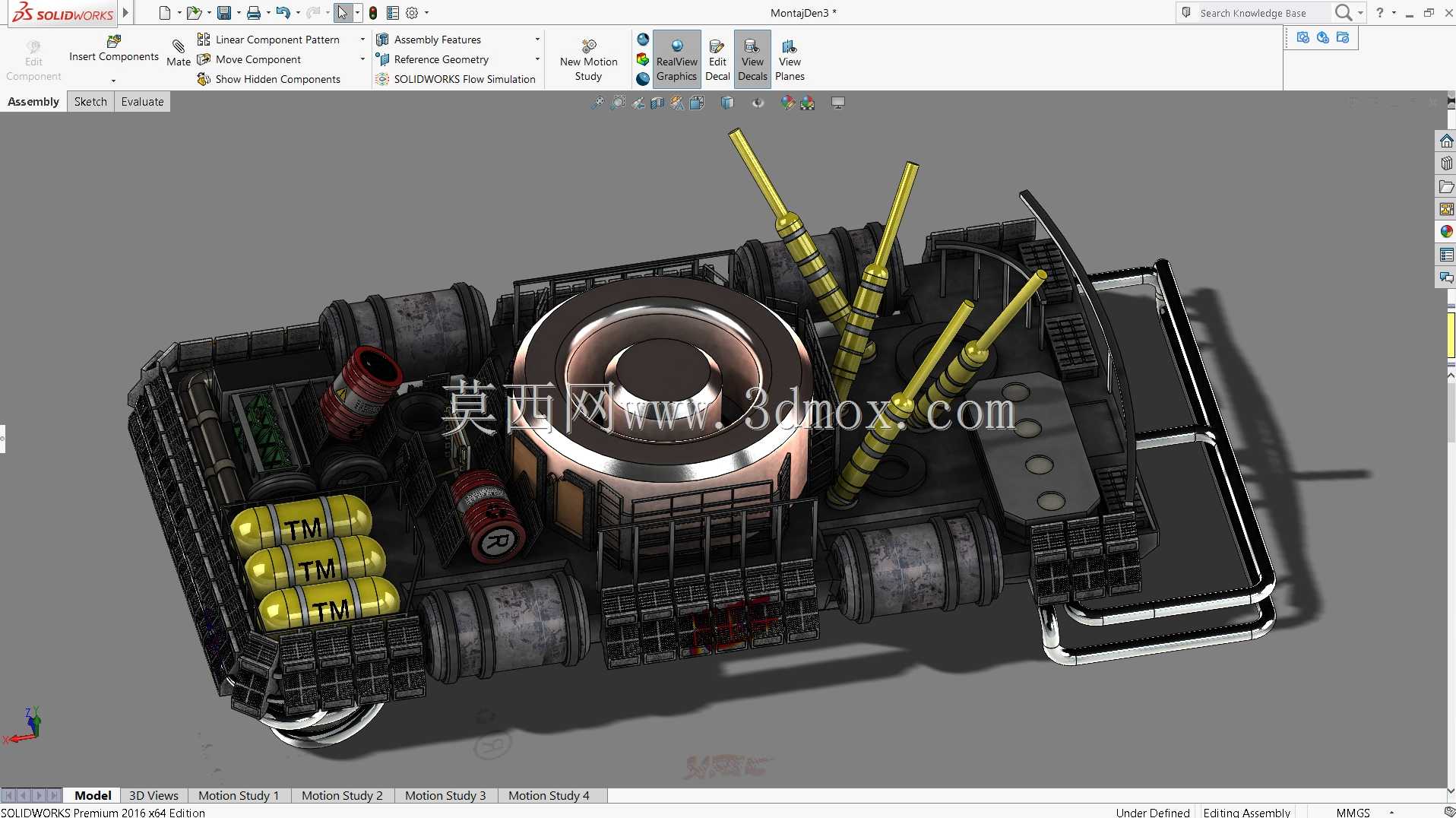Toggle View Planes display
The image size is (1456, 818).
pos(790,59)
